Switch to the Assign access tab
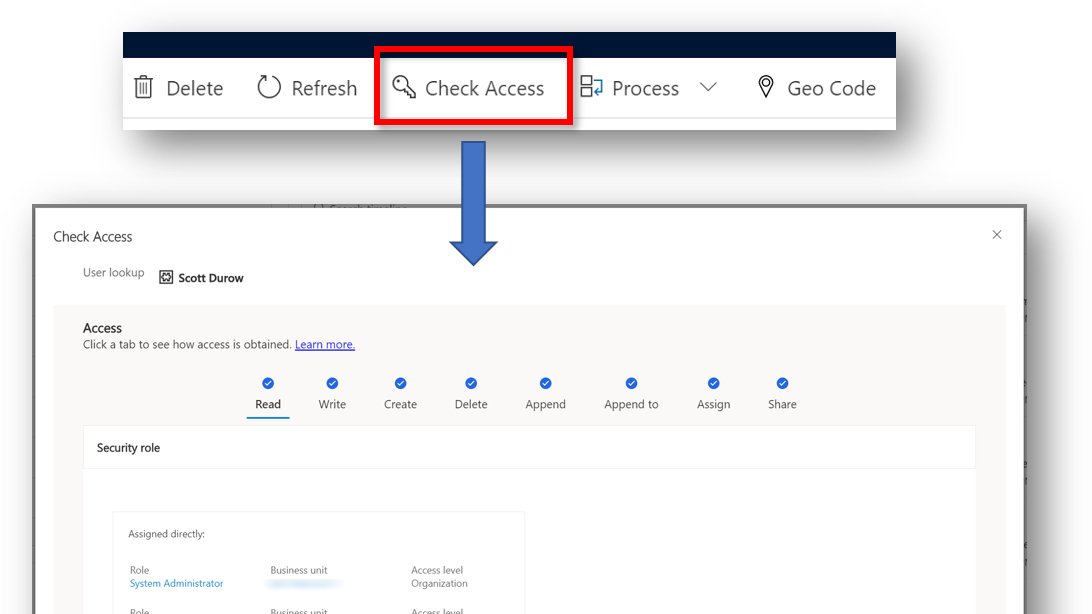Image resolution: width=1092 pixels, height=614 pixels. (714, 404)
